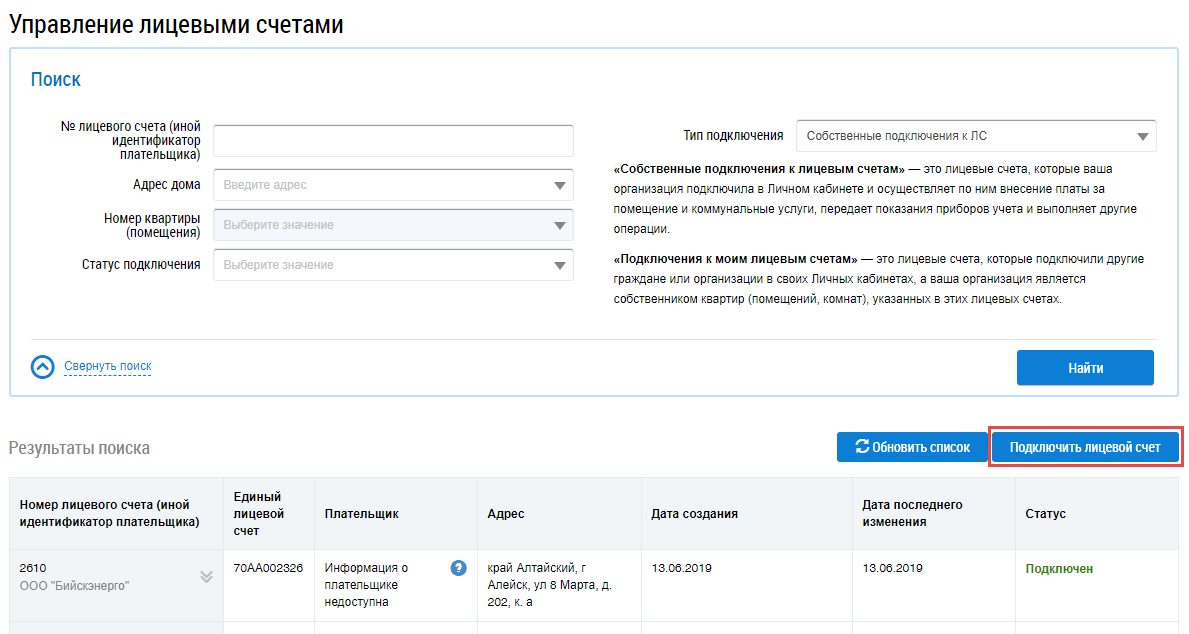The image size is (1189, 634).
Task: Expand account 2610 row double-chevron
Action: tap(207, 576)
